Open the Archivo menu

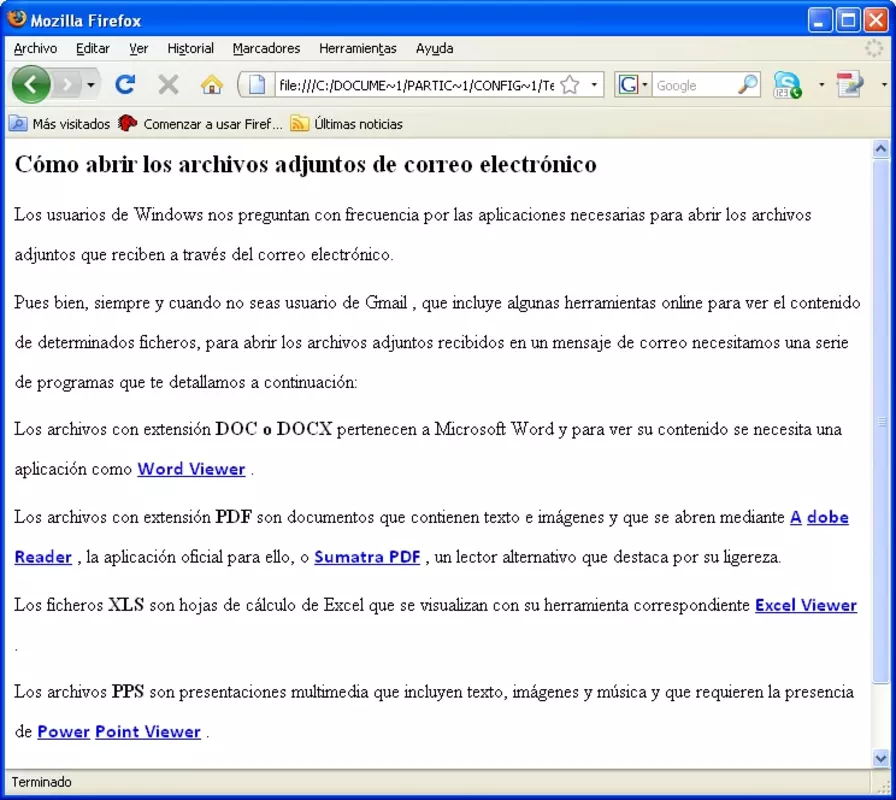click(35, 49)
